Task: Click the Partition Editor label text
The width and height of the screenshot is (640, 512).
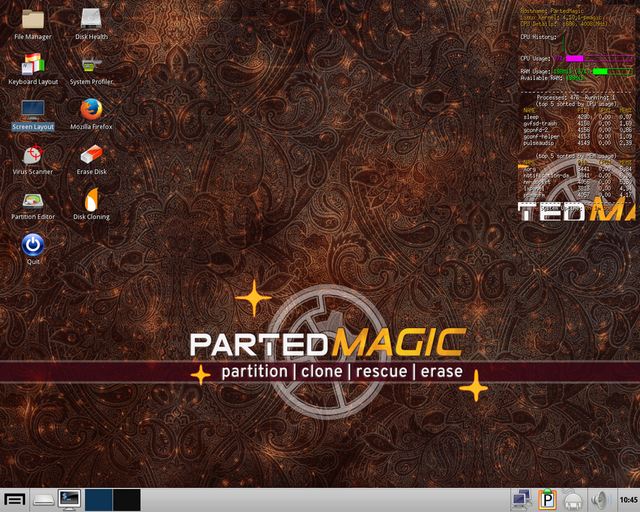Action: (x=33, y=217)
